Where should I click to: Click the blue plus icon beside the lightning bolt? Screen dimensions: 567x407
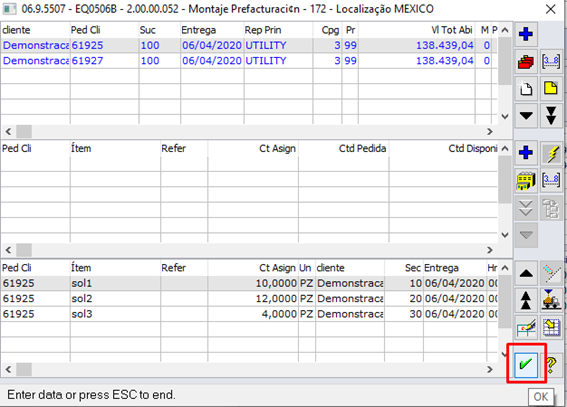coord(526,153)
